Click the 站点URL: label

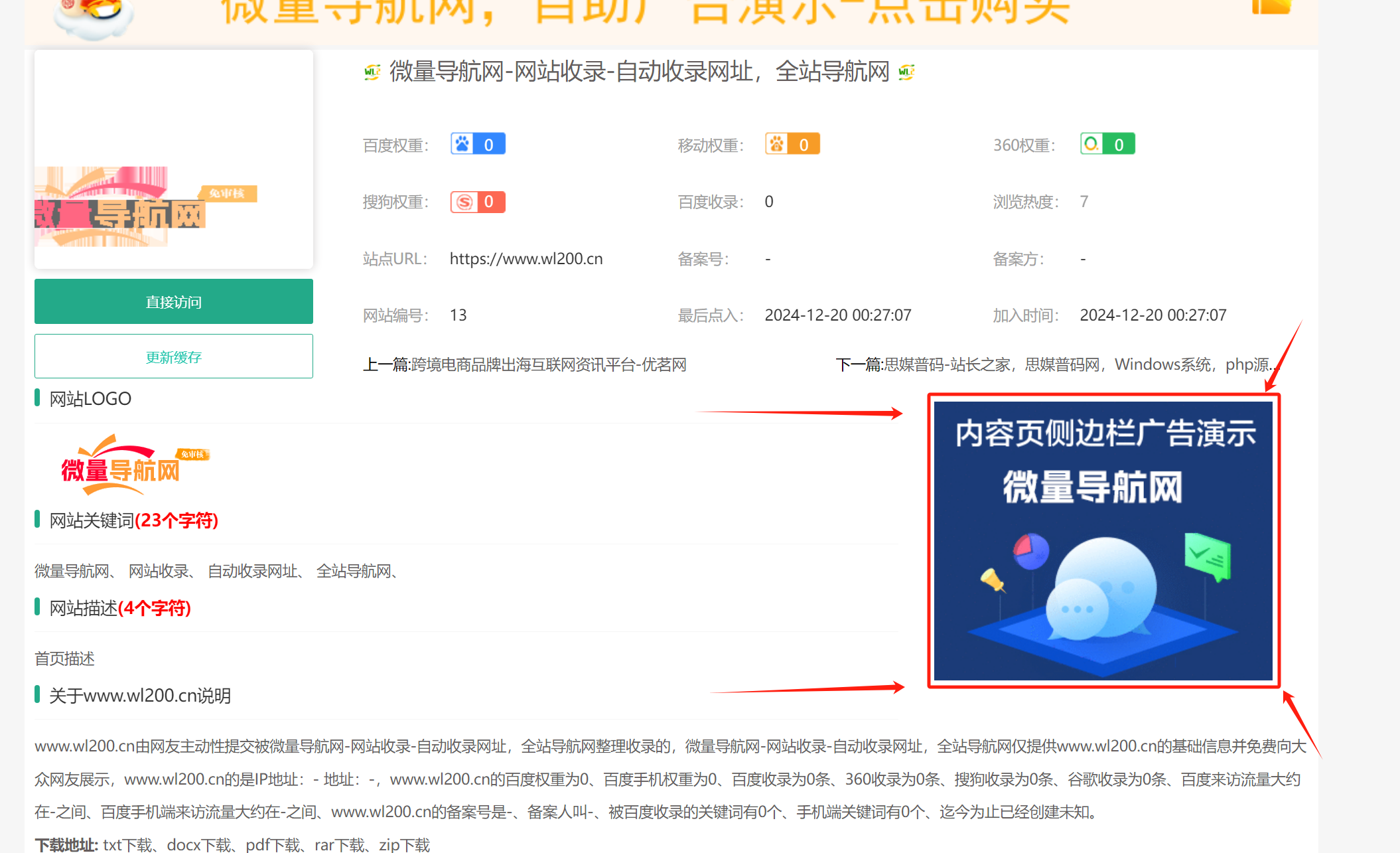pos(395,259)
